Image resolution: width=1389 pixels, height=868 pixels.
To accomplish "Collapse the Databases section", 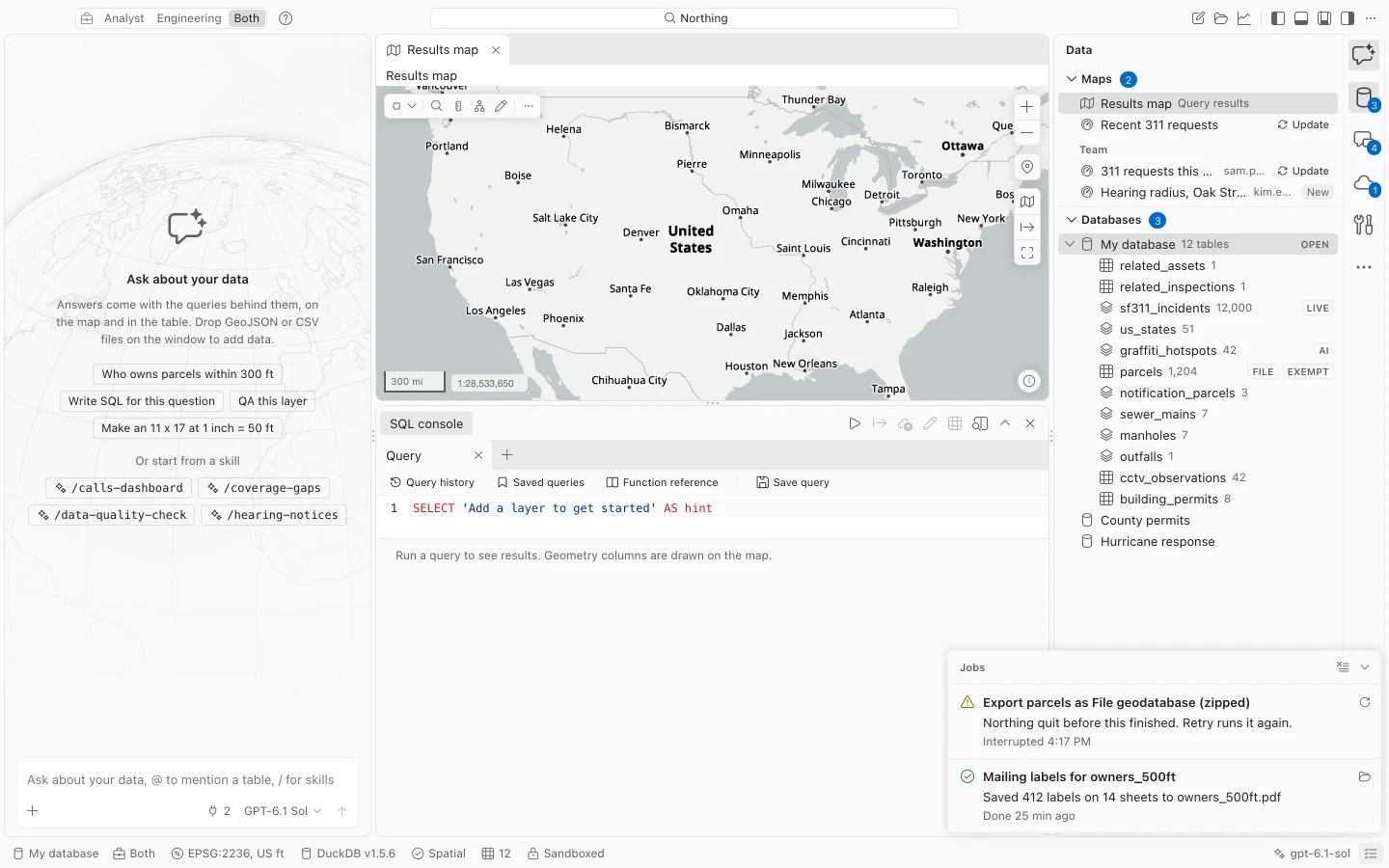I will (x=1072, y=220).
